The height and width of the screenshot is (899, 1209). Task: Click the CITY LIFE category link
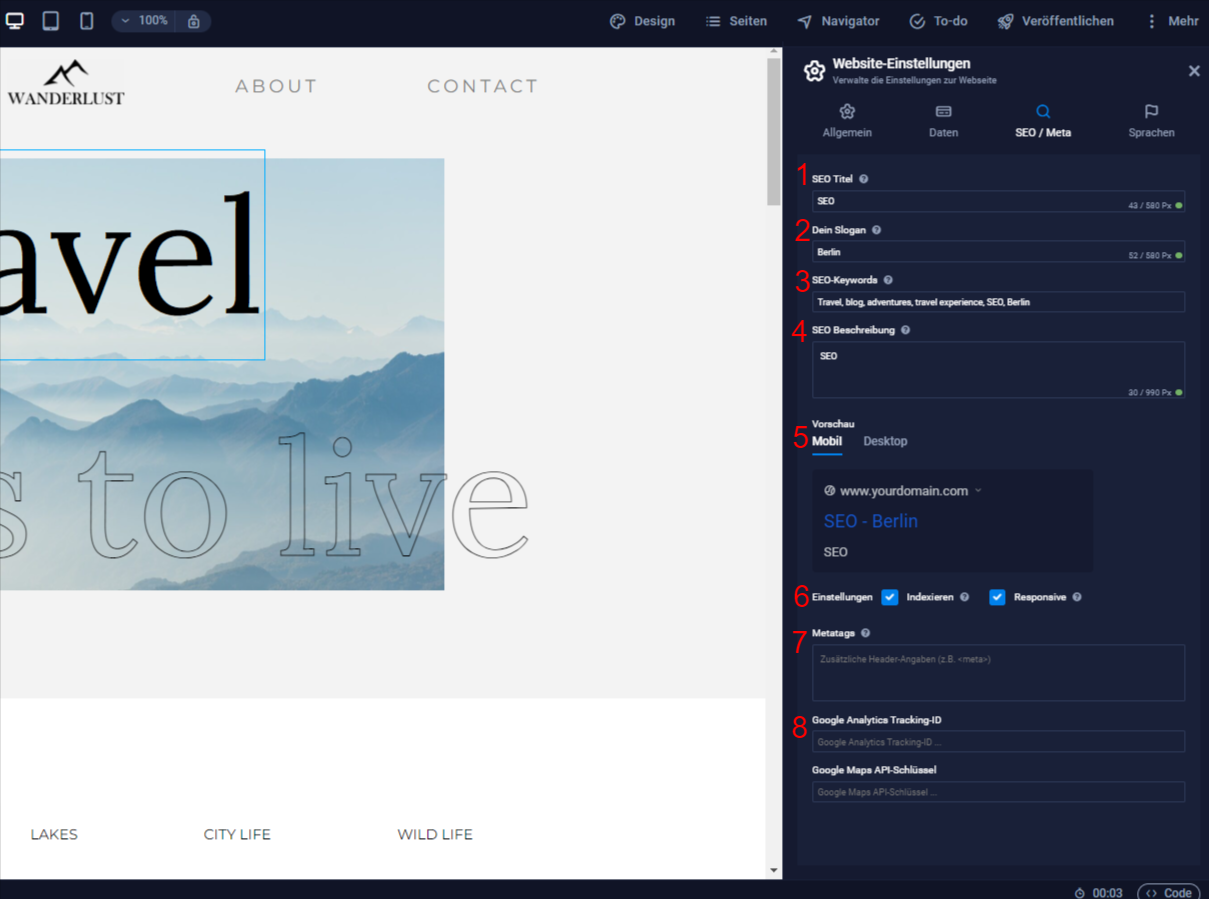[x=237, y=834]
